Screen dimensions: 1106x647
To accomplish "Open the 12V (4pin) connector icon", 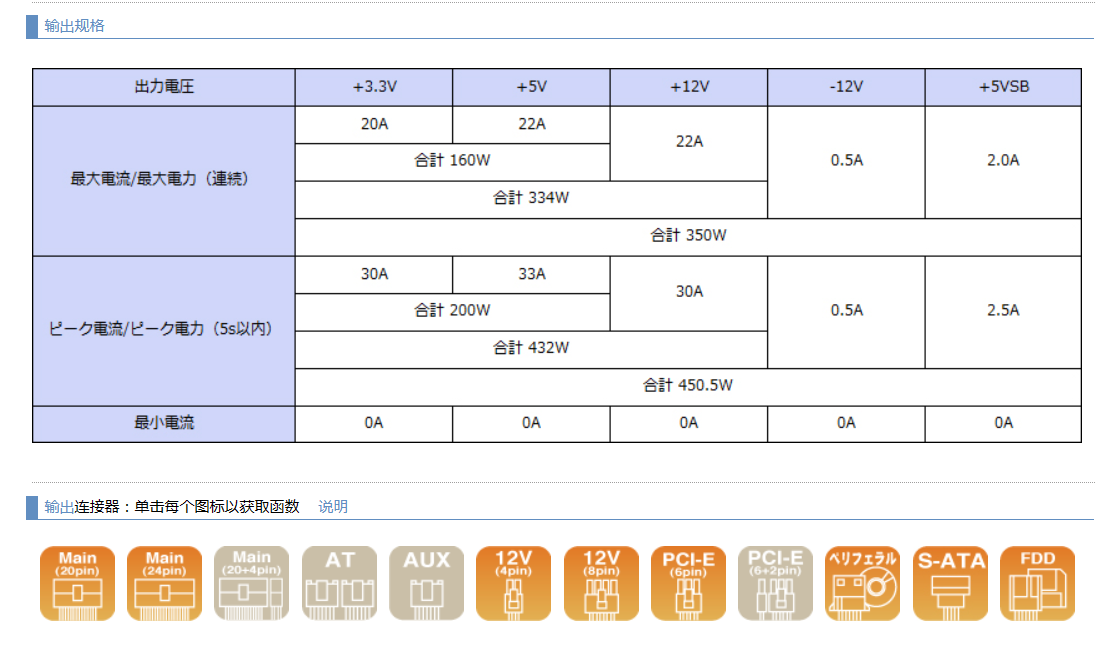I will (514, 583).
